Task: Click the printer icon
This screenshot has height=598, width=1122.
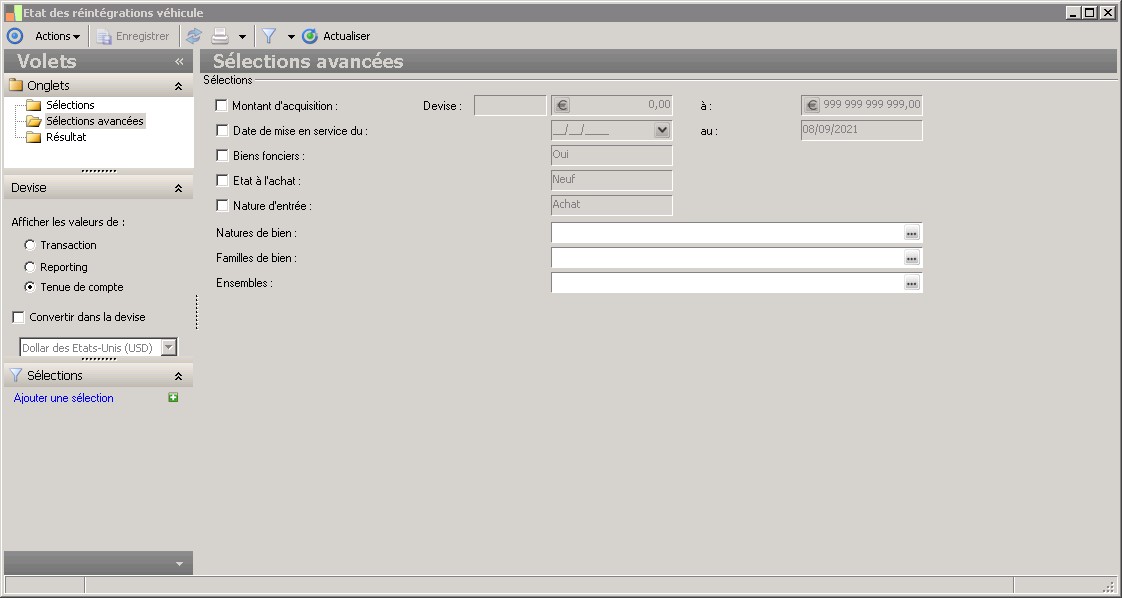Action: [x=220, y=36]
